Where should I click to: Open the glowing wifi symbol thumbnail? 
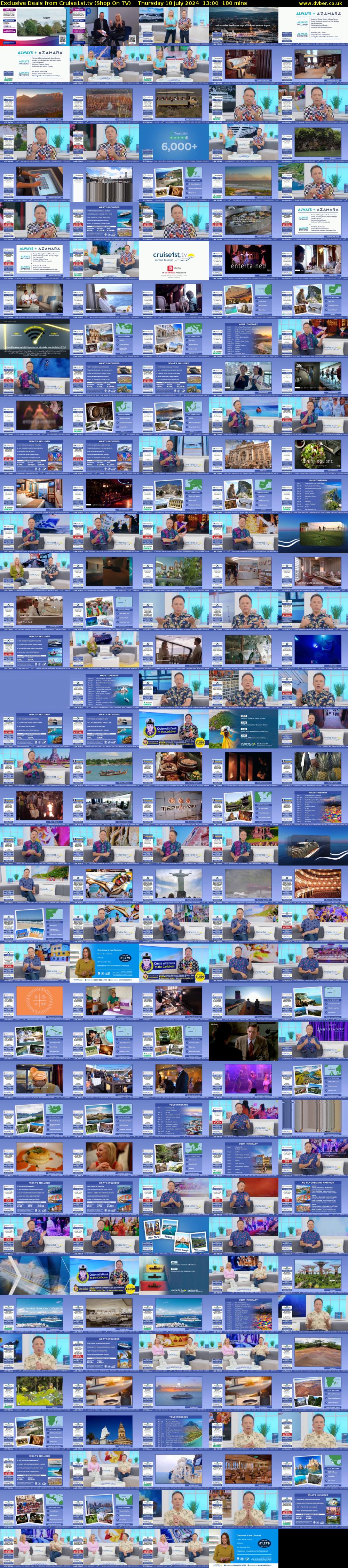tap(35, 338)
